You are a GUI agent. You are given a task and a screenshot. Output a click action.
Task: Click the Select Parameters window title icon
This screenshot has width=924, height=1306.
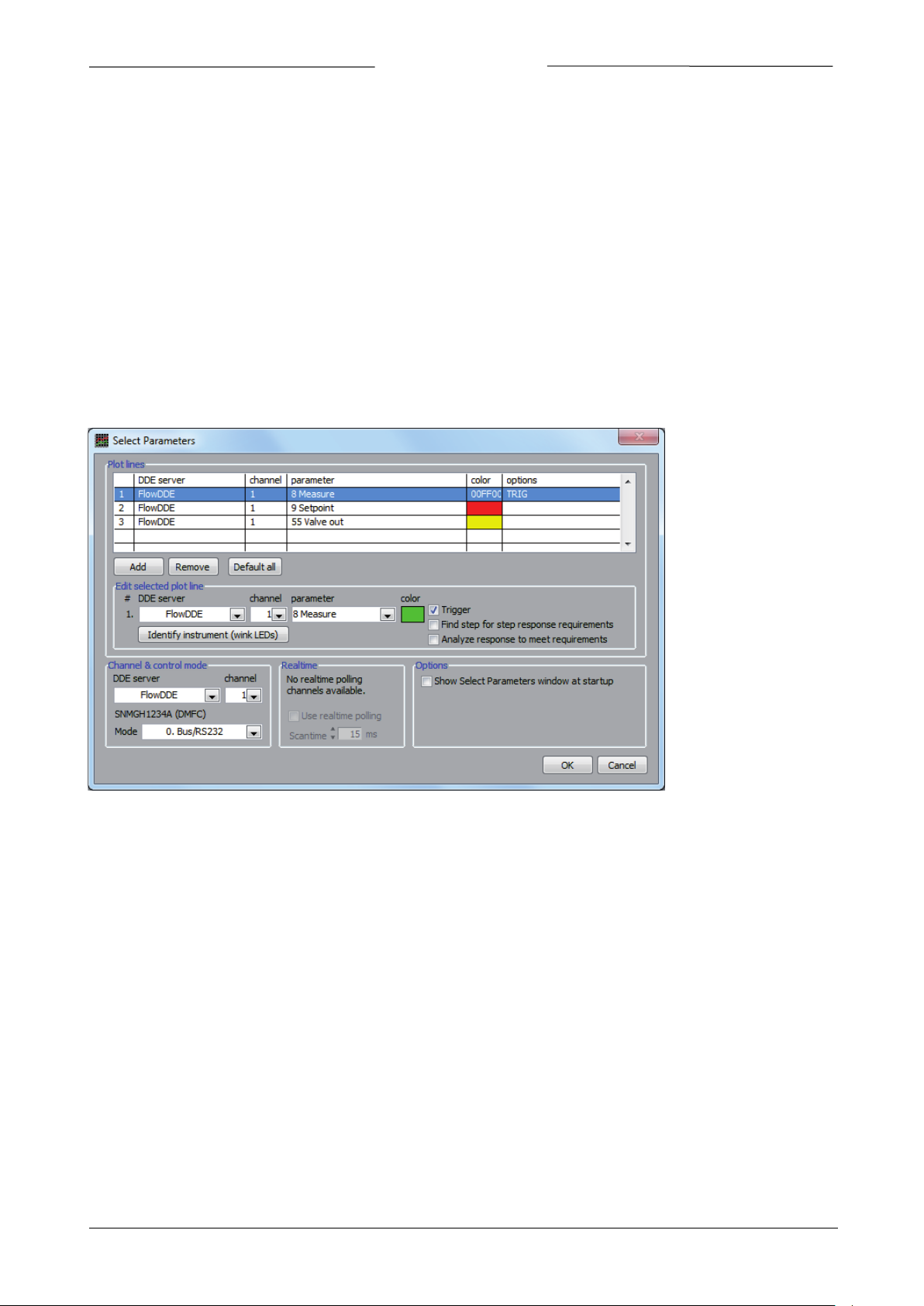click(x=102, y=440)
